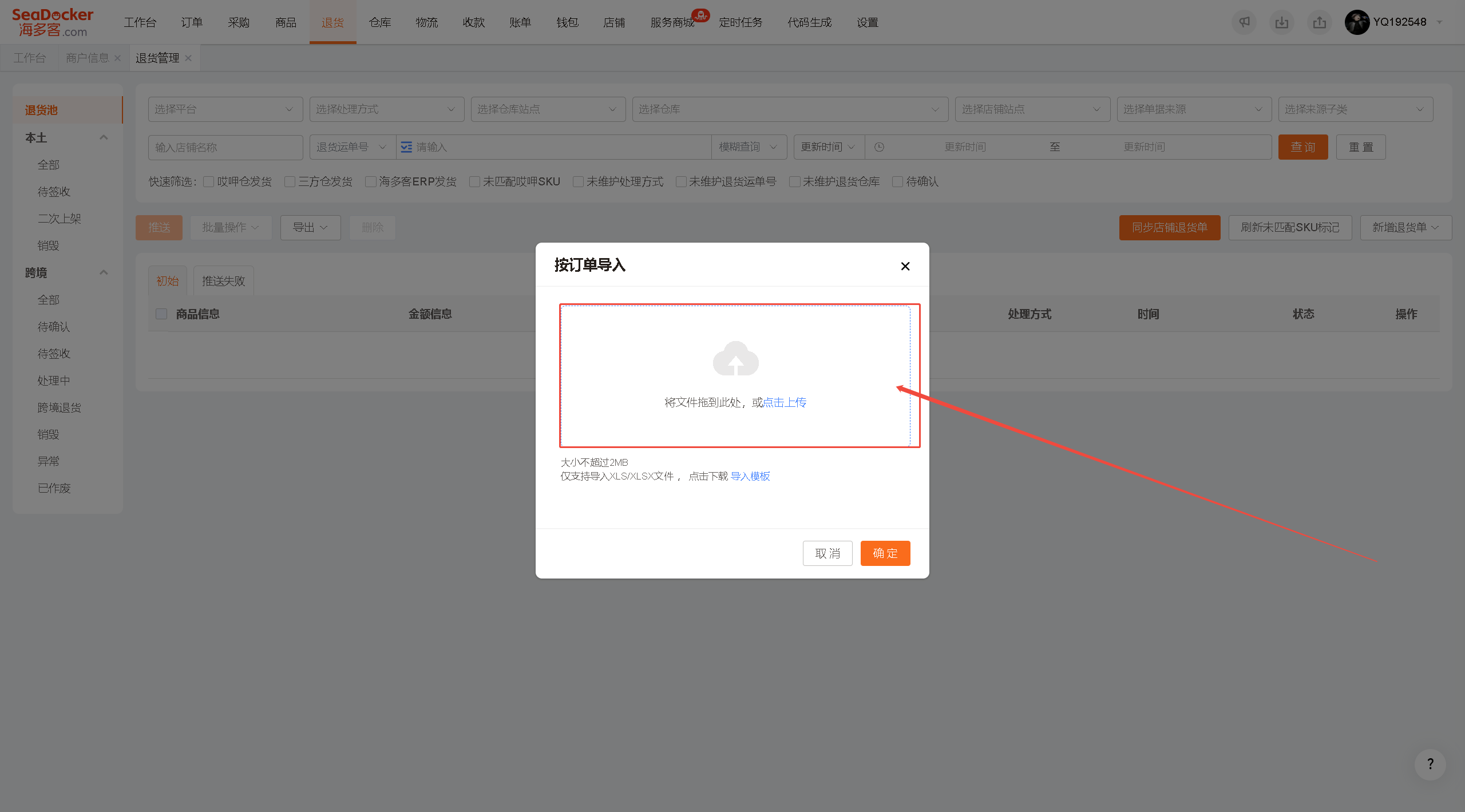Open the 钱包 menu
This screenshot has width=1465, height=812.
pyautogui.click(x=568, y=22)
